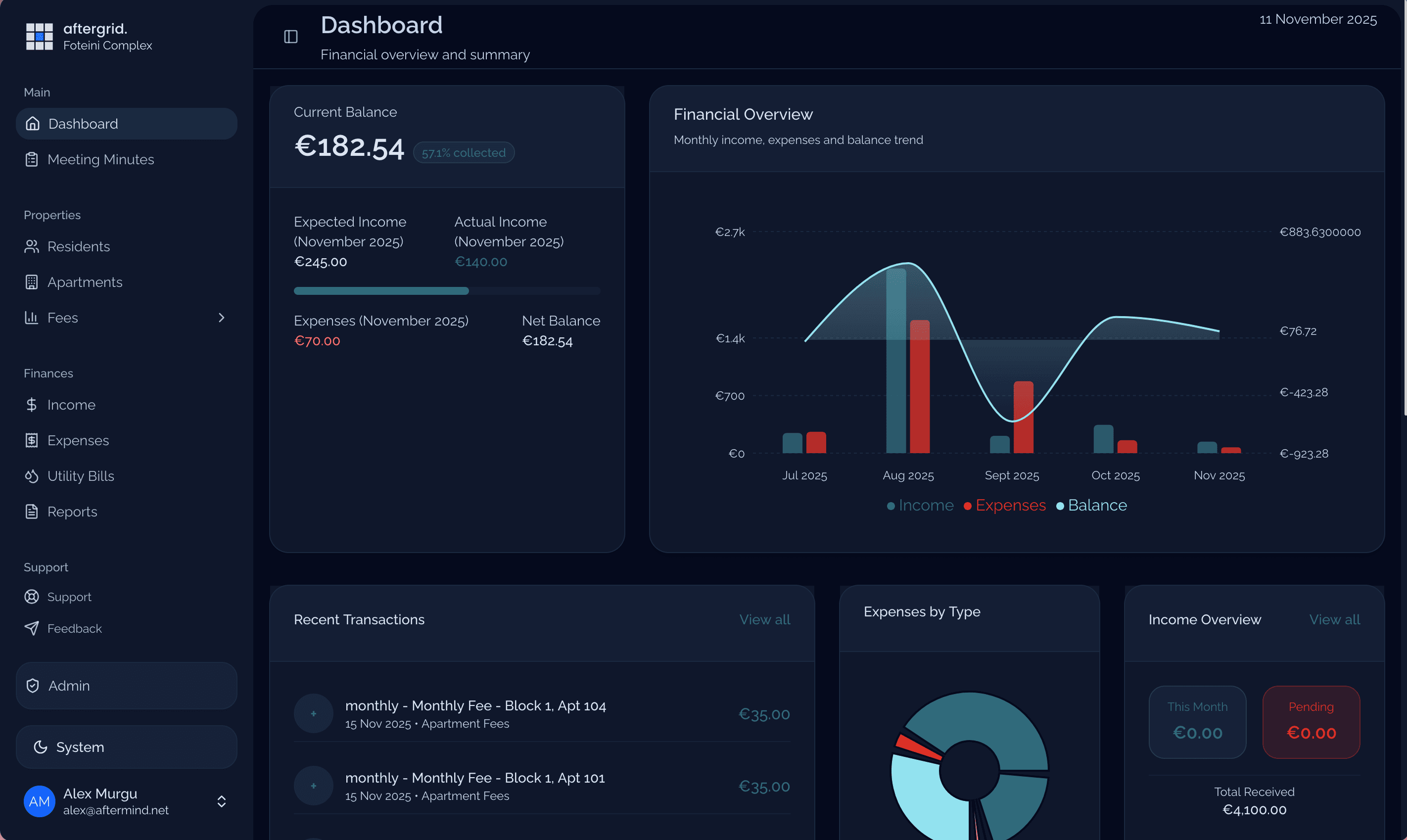This screenshot has height=840, width=1407.
Task: Click the Income dollar icon
Action: pyautogui.click(x=32, y=405)
